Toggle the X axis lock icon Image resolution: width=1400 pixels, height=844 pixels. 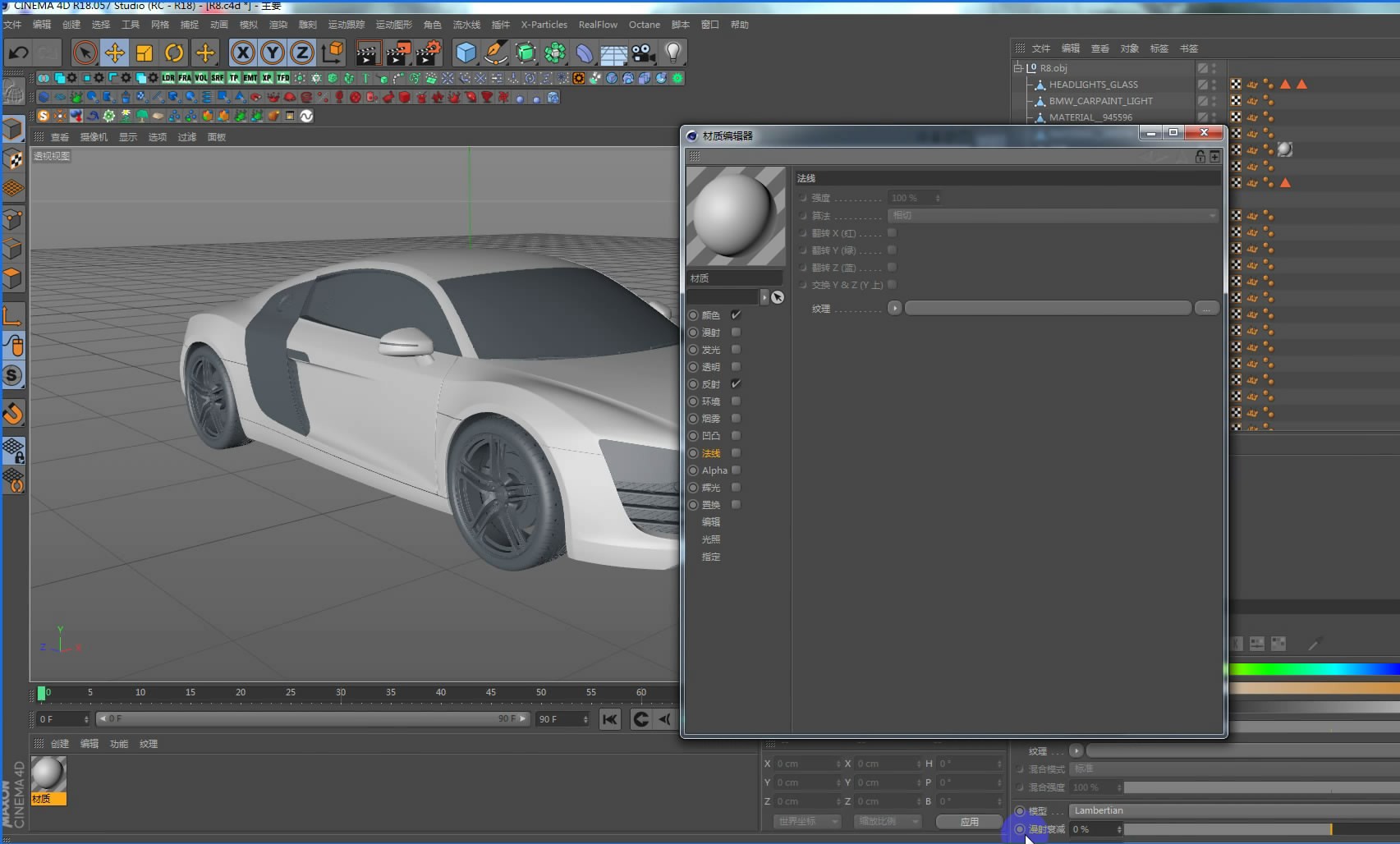coord(242,53)
